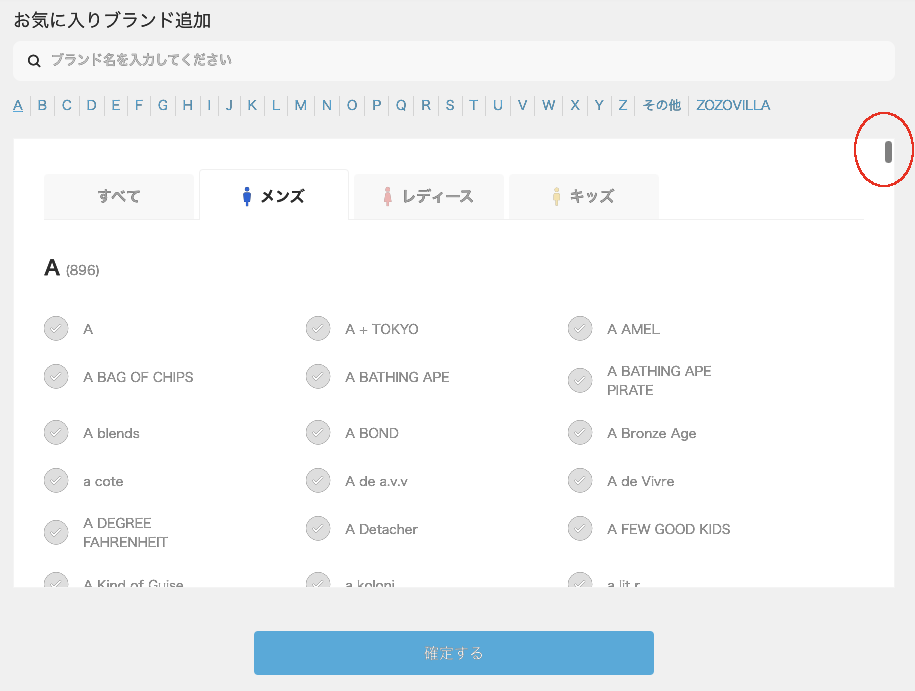Click the blue men's figure icon
Screen dimensions: 915x691
tap(247, 197)
